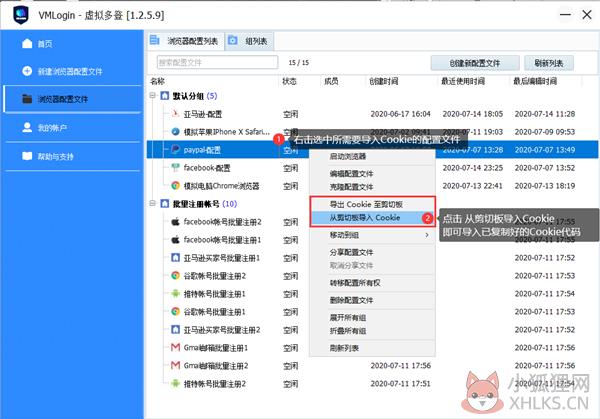
Task: Click the Gmail icon of Gmail邮箱批量注册1
Action: 175,347
